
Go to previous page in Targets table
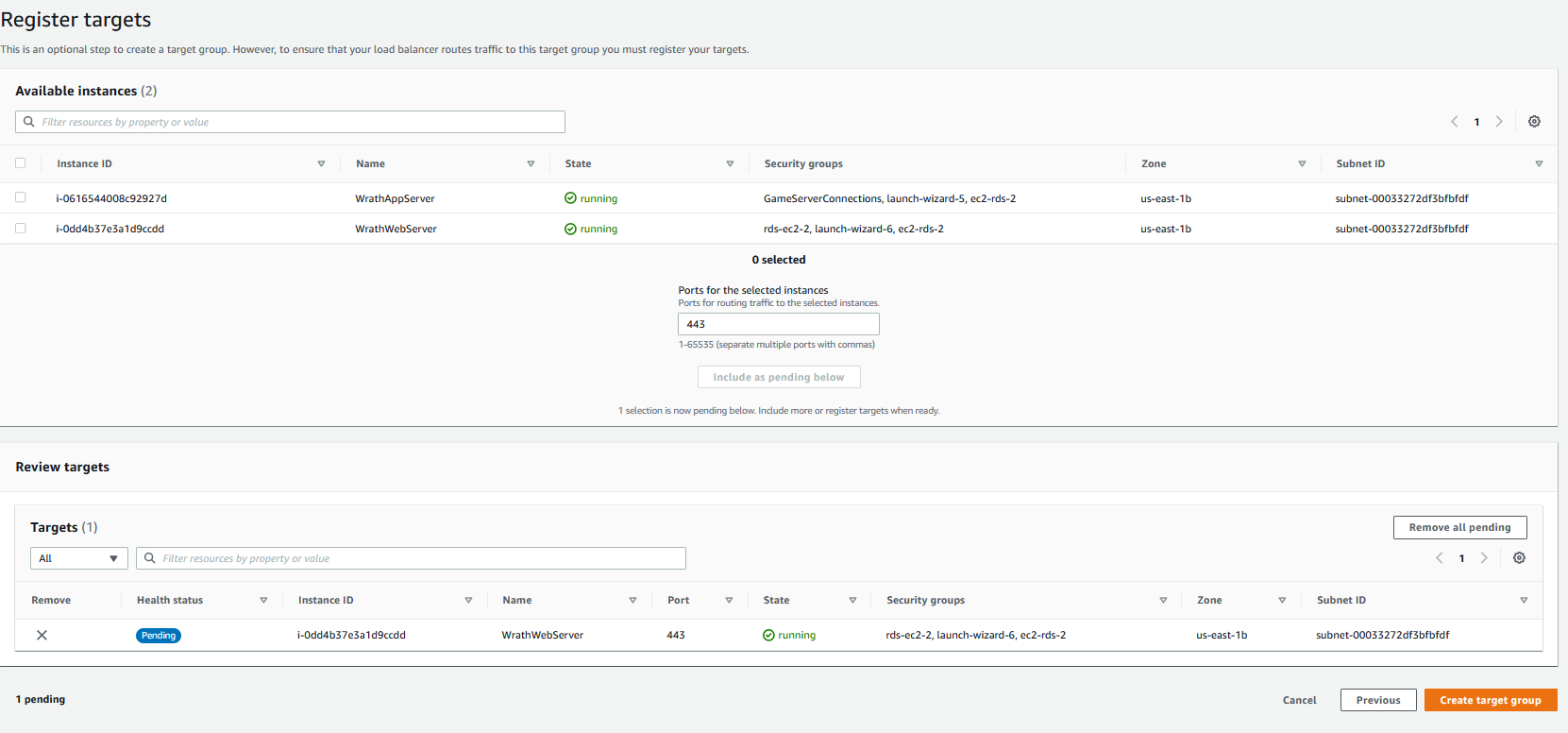(x=1439, y=558)
